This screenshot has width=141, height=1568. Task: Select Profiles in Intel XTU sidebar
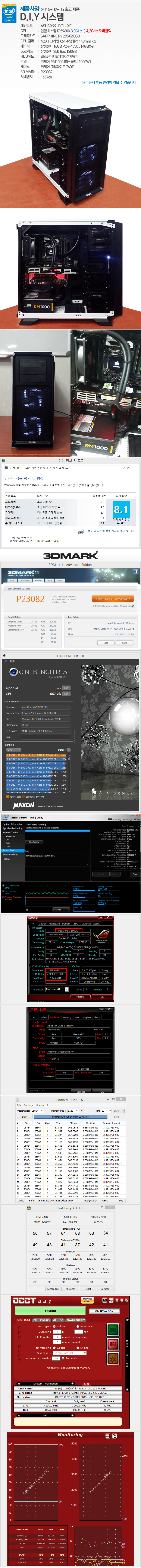click(x=7, y=859)
